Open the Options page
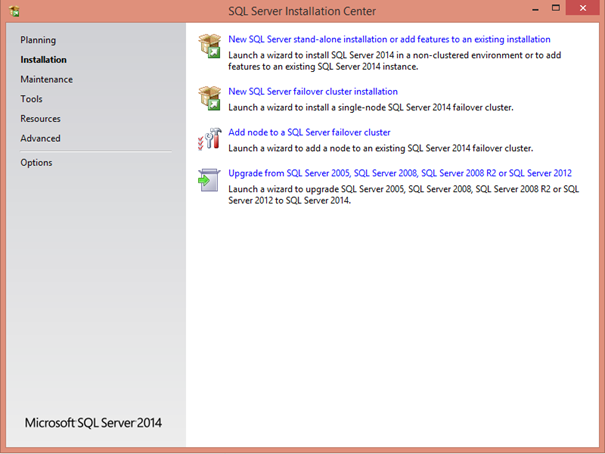 [36, 163]
